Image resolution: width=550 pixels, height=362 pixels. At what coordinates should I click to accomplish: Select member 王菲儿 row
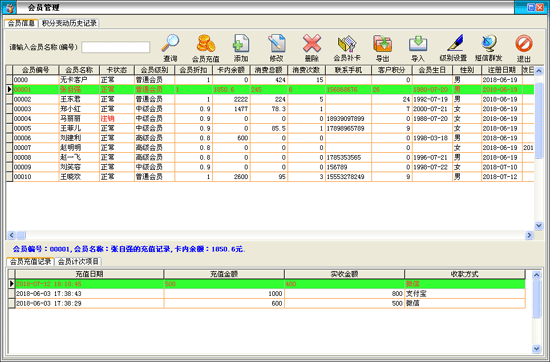click(x=270, y=128)
